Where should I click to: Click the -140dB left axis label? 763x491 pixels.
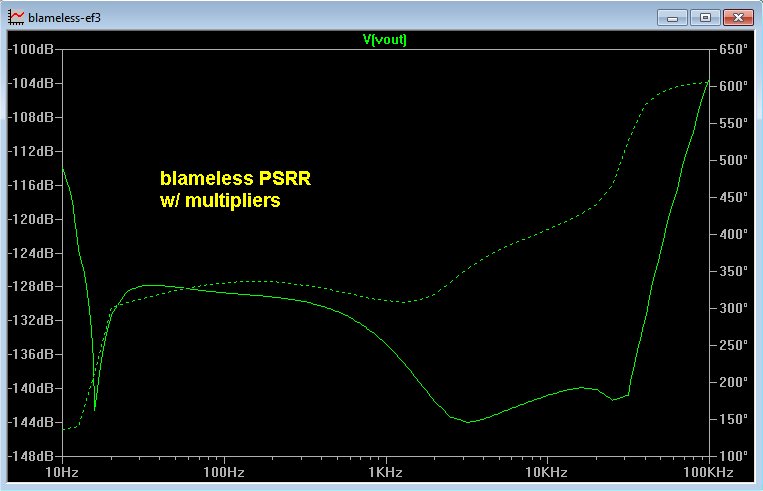tap(31, 388)
